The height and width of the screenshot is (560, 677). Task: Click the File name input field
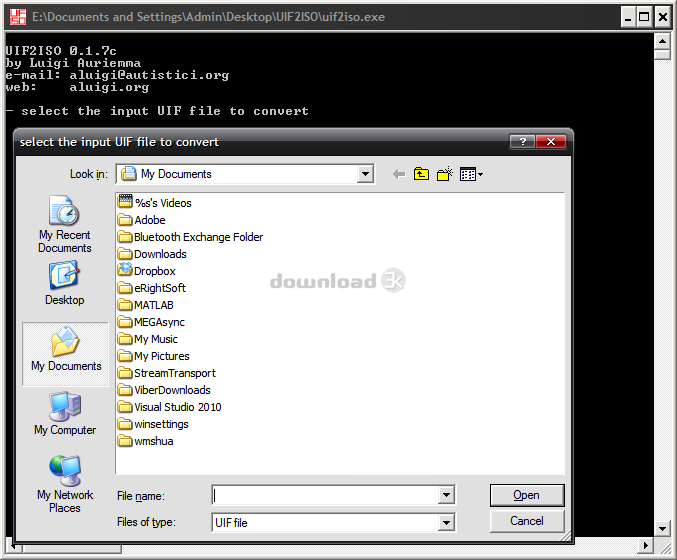pyautogui.click(x=325, y=495)
